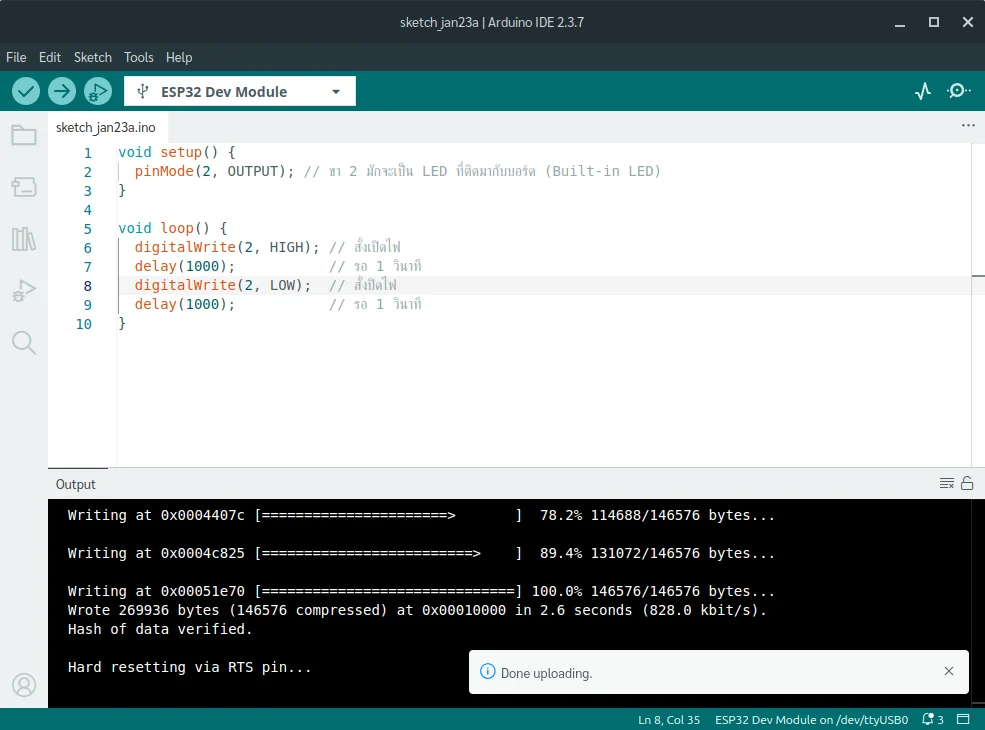Click the Verify sketch checkmark button
Viewport: 985px width, 730px height.
(26, 91)
